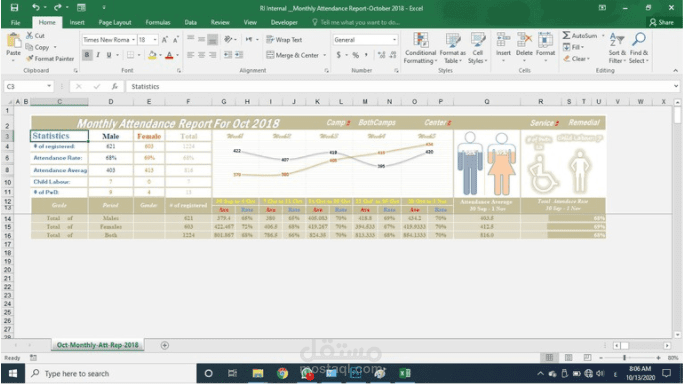The image size is (683, 384).
Task: Toggle Underline formatting
Action: point(109,55)
